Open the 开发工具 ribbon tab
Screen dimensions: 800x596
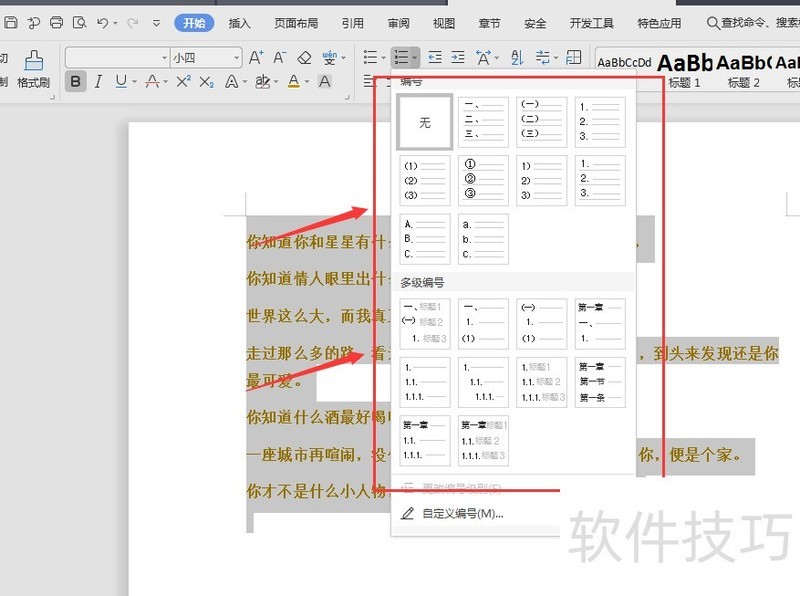point(592,23)
